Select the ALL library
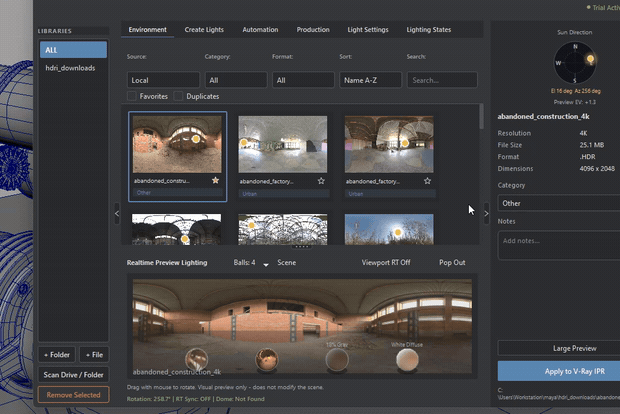Image resolution: width=620 pixels, height=414 pixels. 74,50
